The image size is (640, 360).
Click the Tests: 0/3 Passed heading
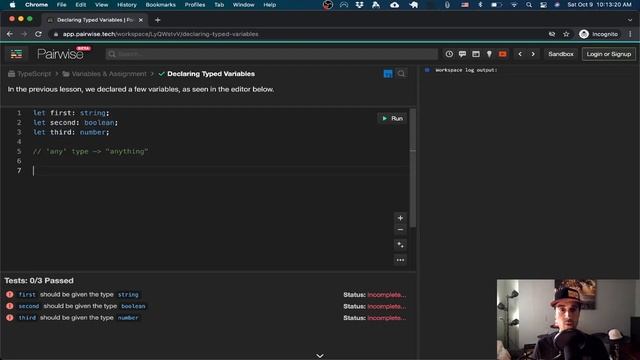pyautogui.click(x=39, y=281)
